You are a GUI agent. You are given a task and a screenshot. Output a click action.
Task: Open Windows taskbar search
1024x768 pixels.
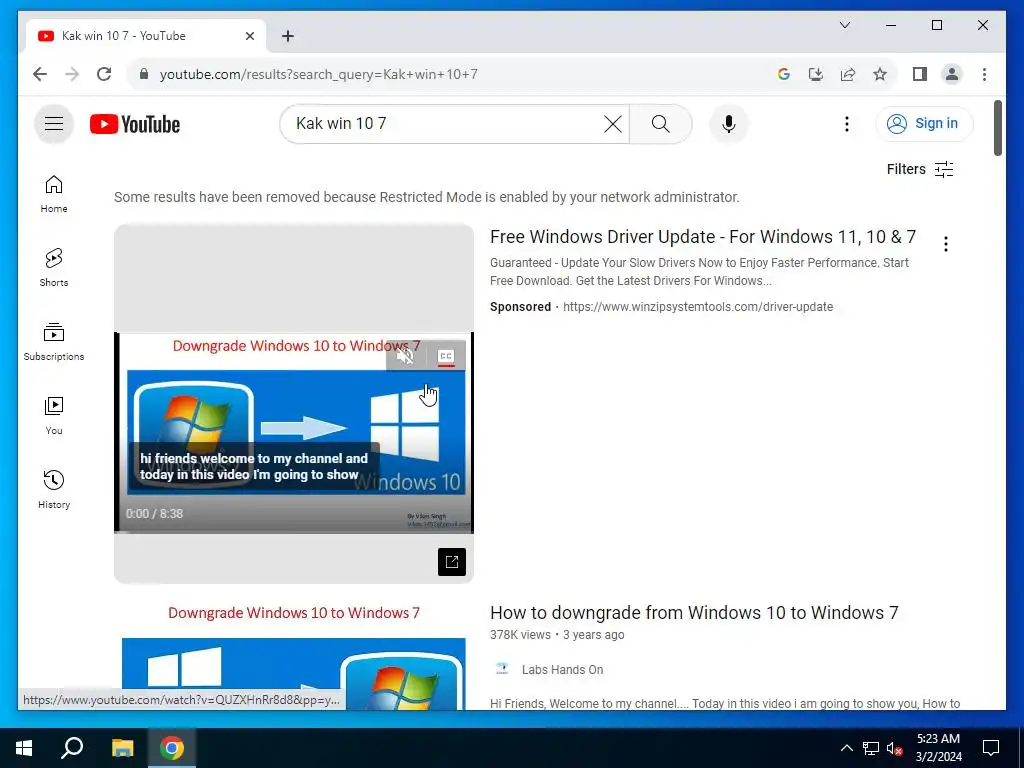point(72,748)
